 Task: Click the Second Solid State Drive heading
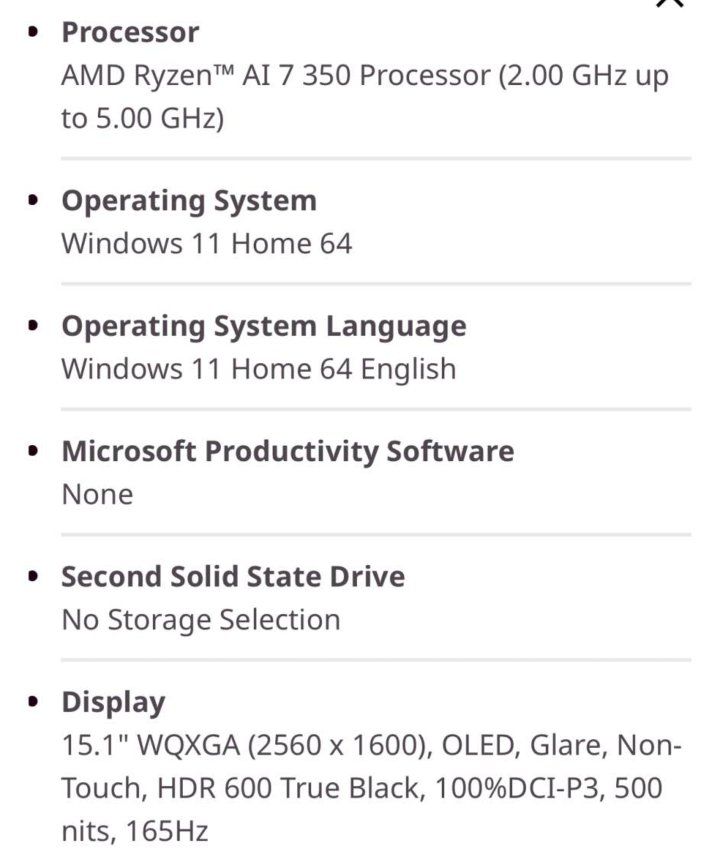[233, 577]
